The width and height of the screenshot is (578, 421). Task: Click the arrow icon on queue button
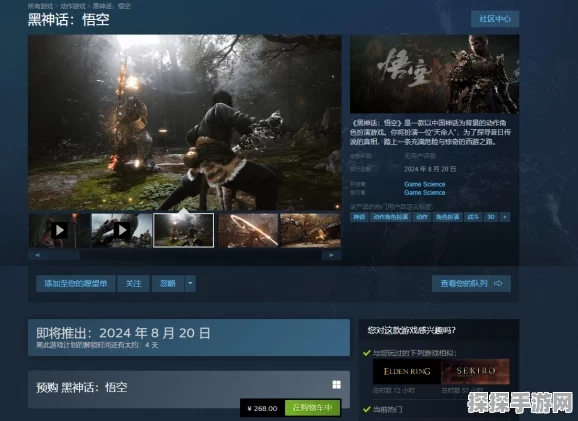[498, 283]
